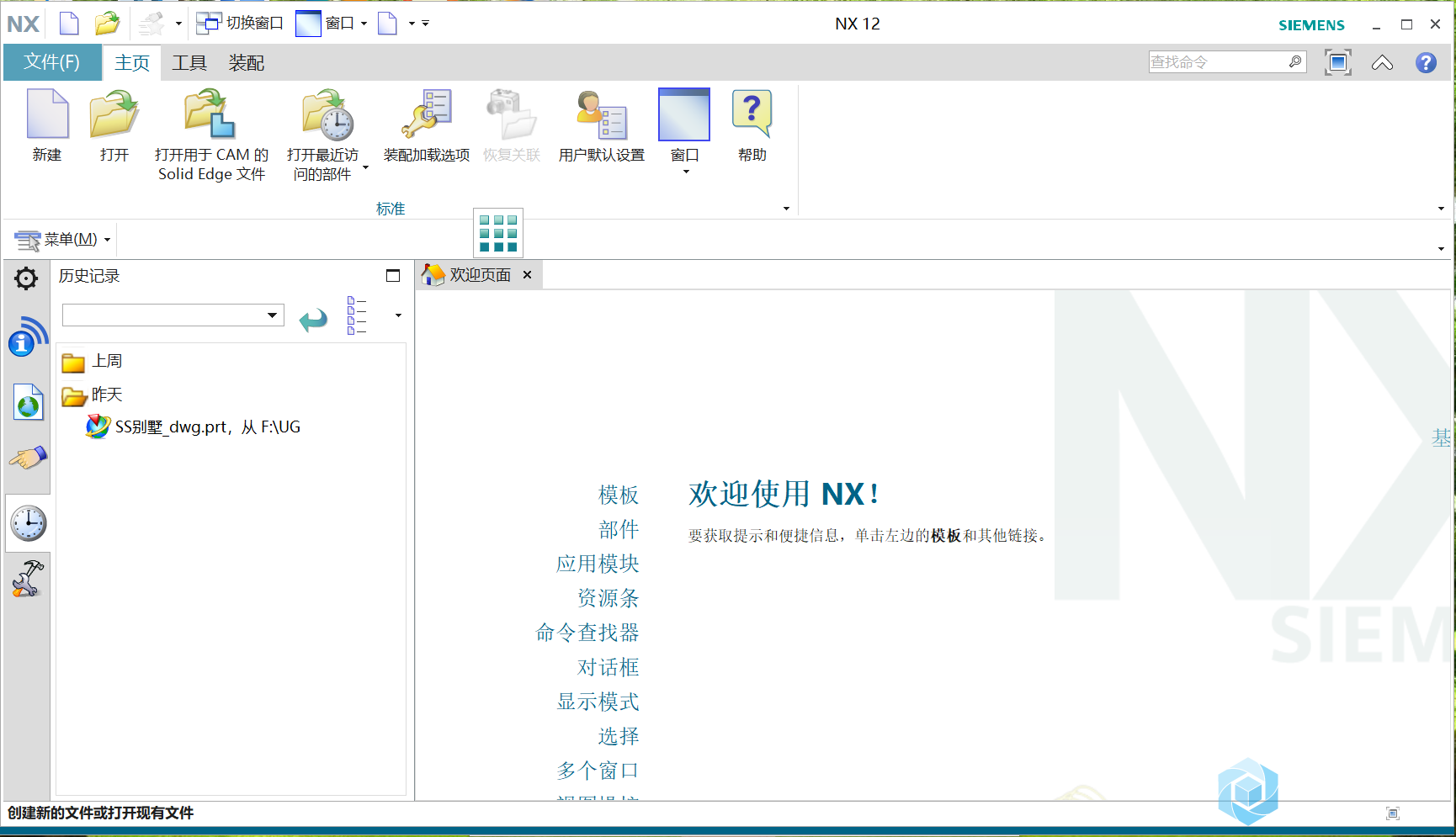Select the 欢迎页面 welcome tab

[480, 275]
